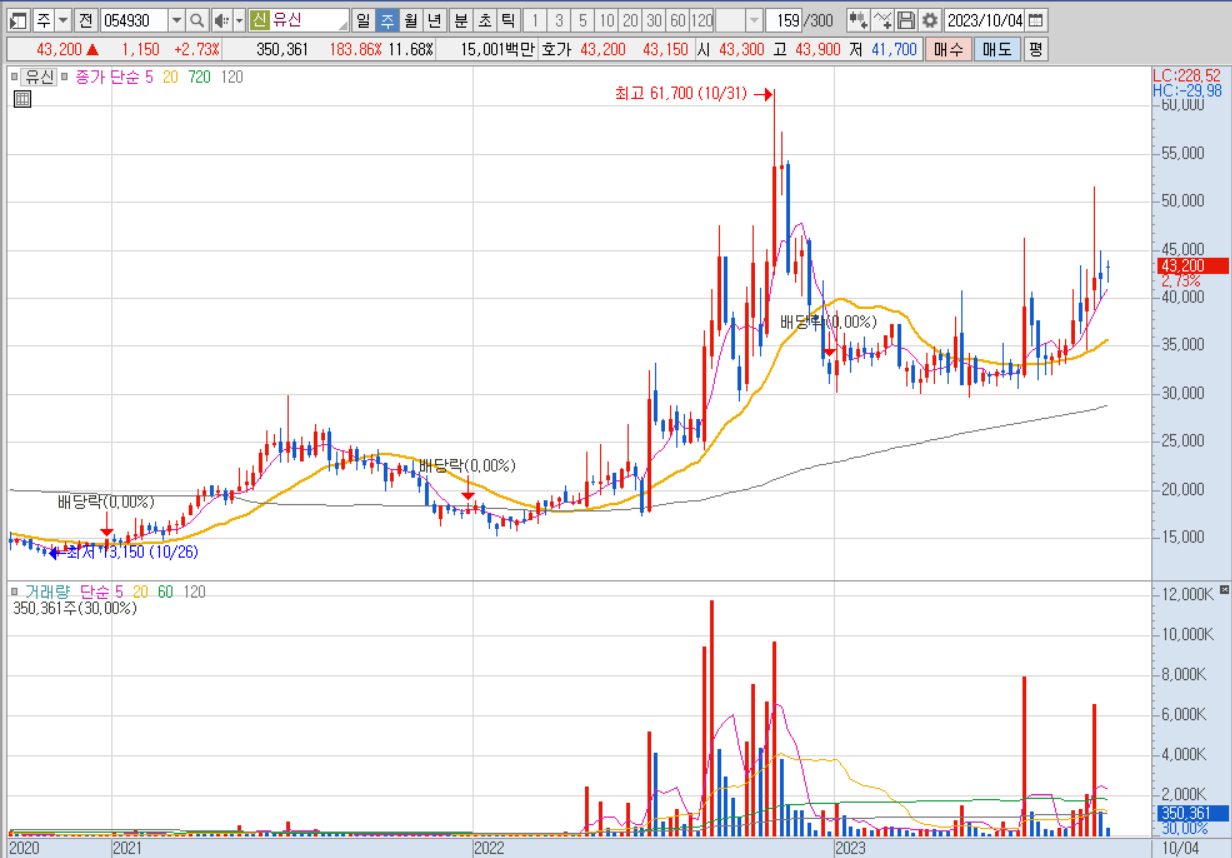Click the date field 2023/10/04
1232x858 pixels.
click(985, 20)
